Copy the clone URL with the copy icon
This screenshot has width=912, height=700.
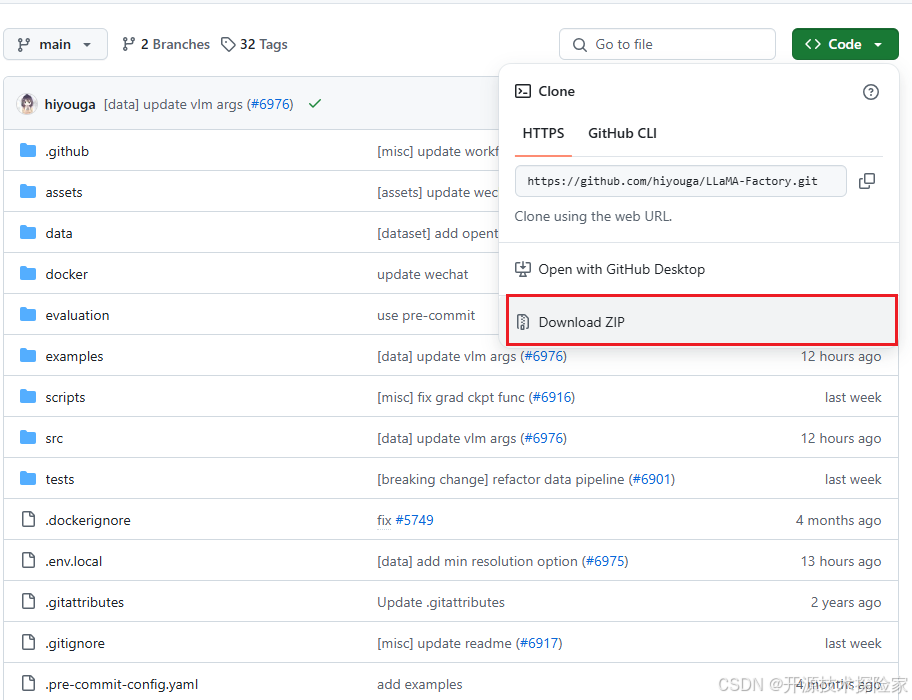(867, 181)
